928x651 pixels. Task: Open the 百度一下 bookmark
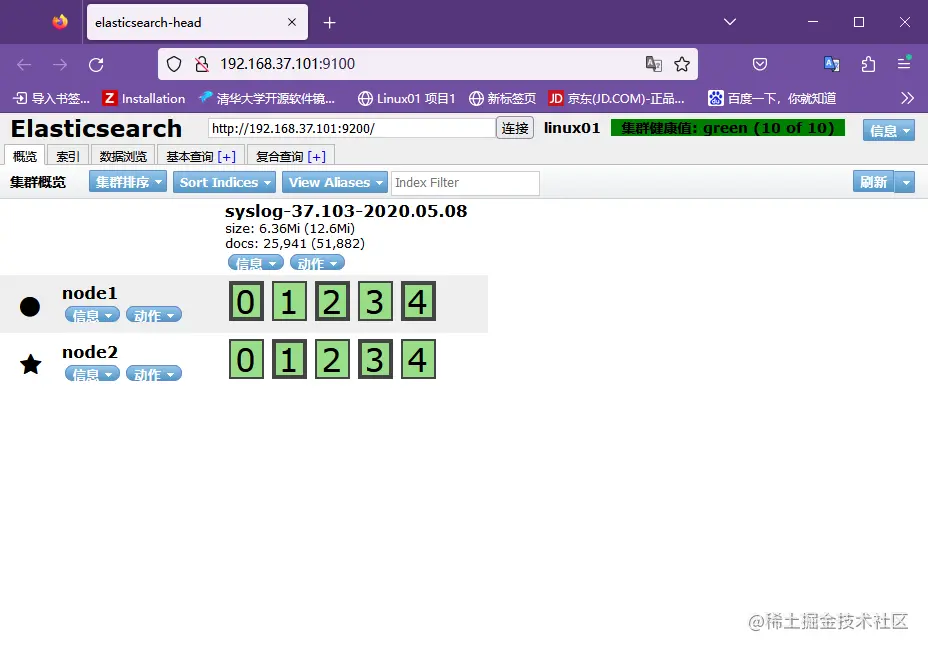point(772,98)
